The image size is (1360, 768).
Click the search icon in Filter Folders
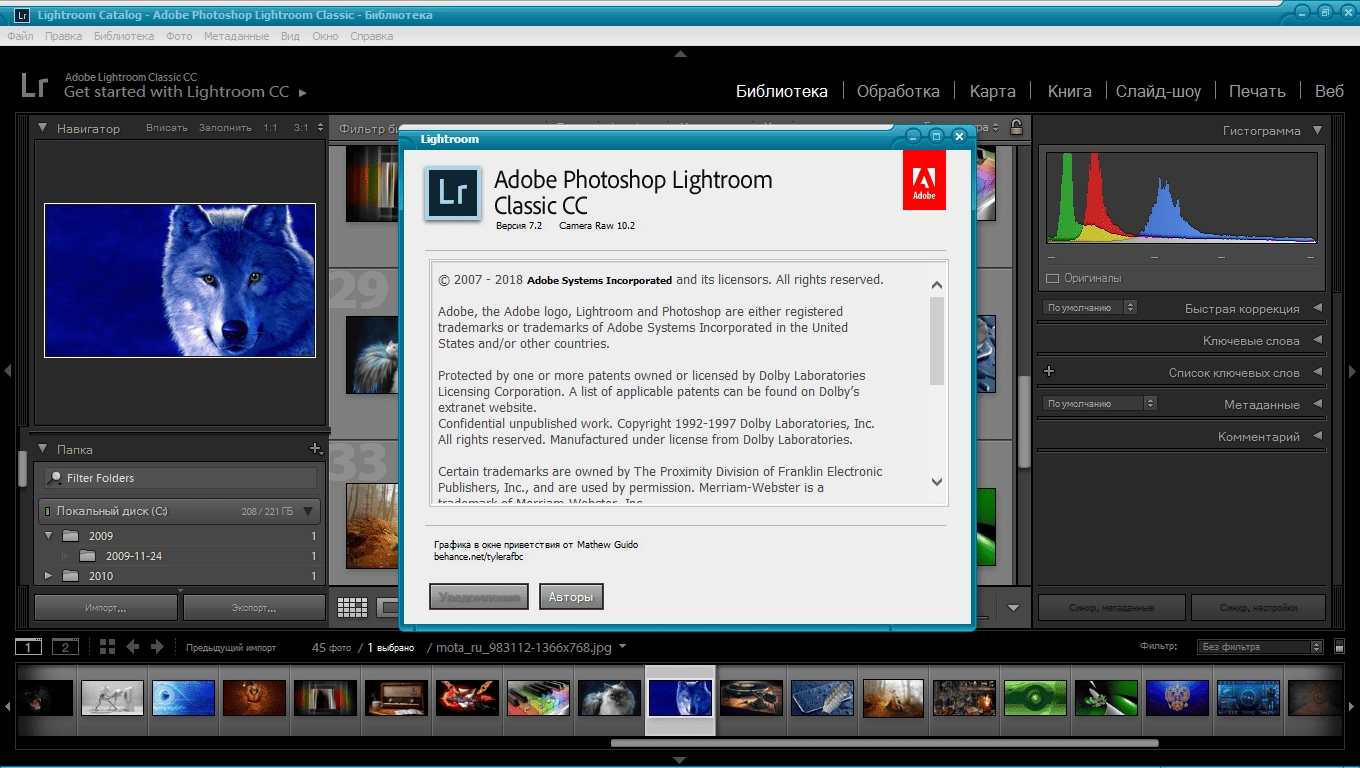[x=55, y=478]
